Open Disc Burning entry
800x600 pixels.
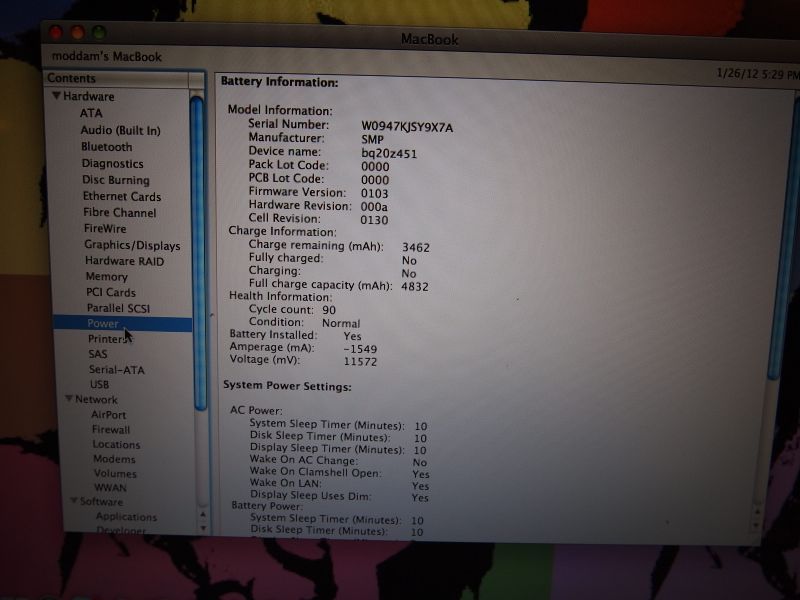coord(116,180)
